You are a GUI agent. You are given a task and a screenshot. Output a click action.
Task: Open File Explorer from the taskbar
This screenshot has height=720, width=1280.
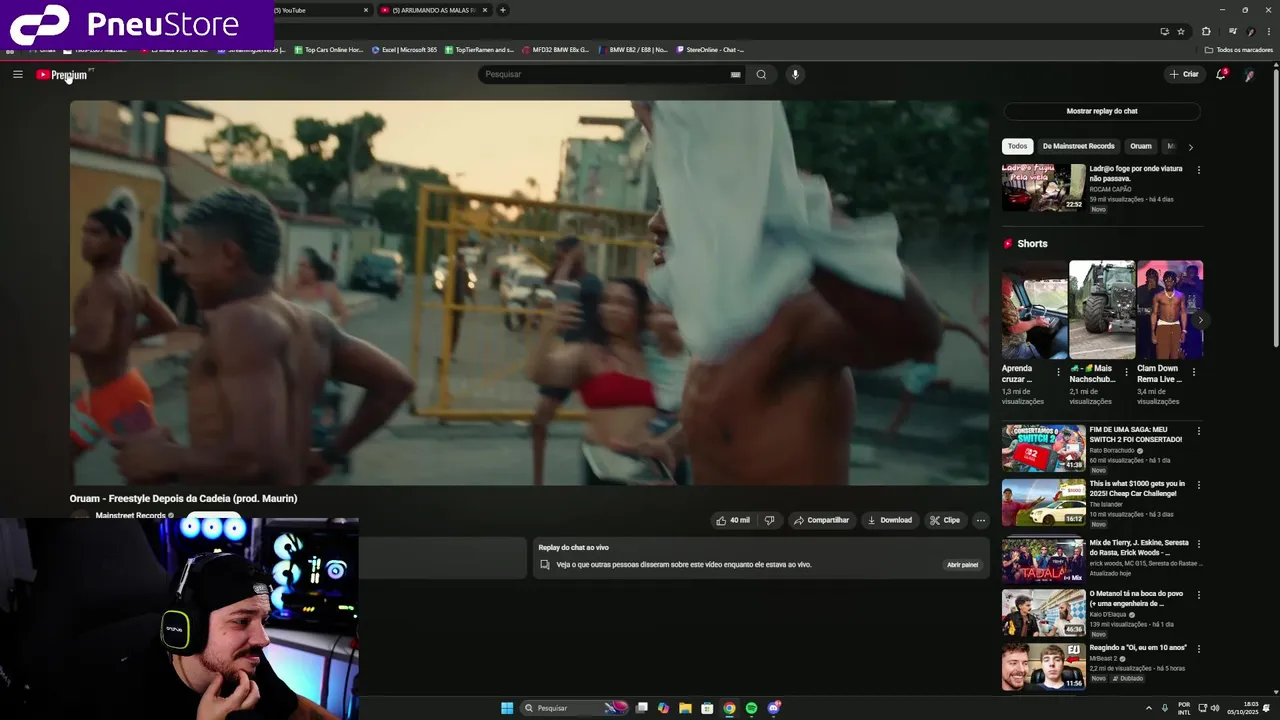pos(685,708)
